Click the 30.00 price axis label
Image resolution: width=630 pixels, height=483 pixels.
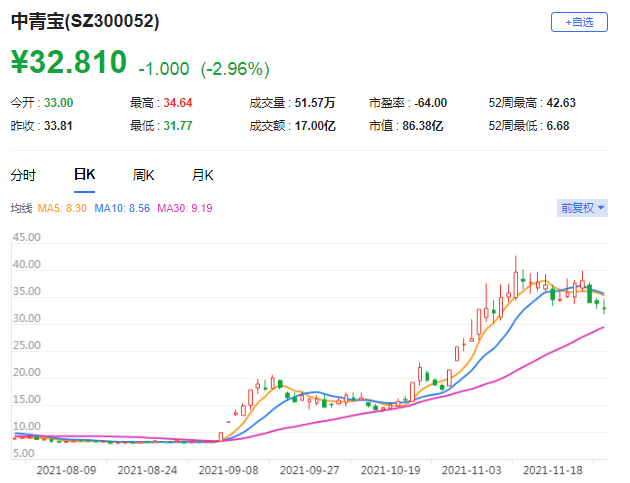pos(27,318)
